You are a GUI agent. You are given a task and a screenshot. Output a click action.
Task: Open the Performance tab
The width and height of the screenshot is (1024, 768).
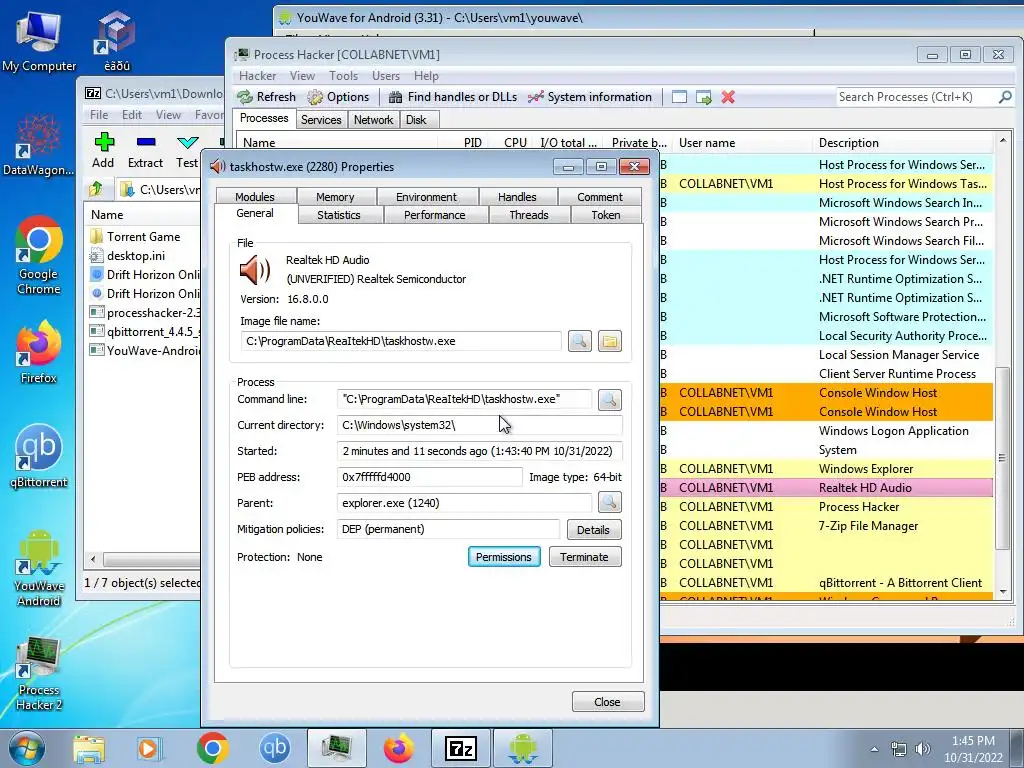(435, 215)
